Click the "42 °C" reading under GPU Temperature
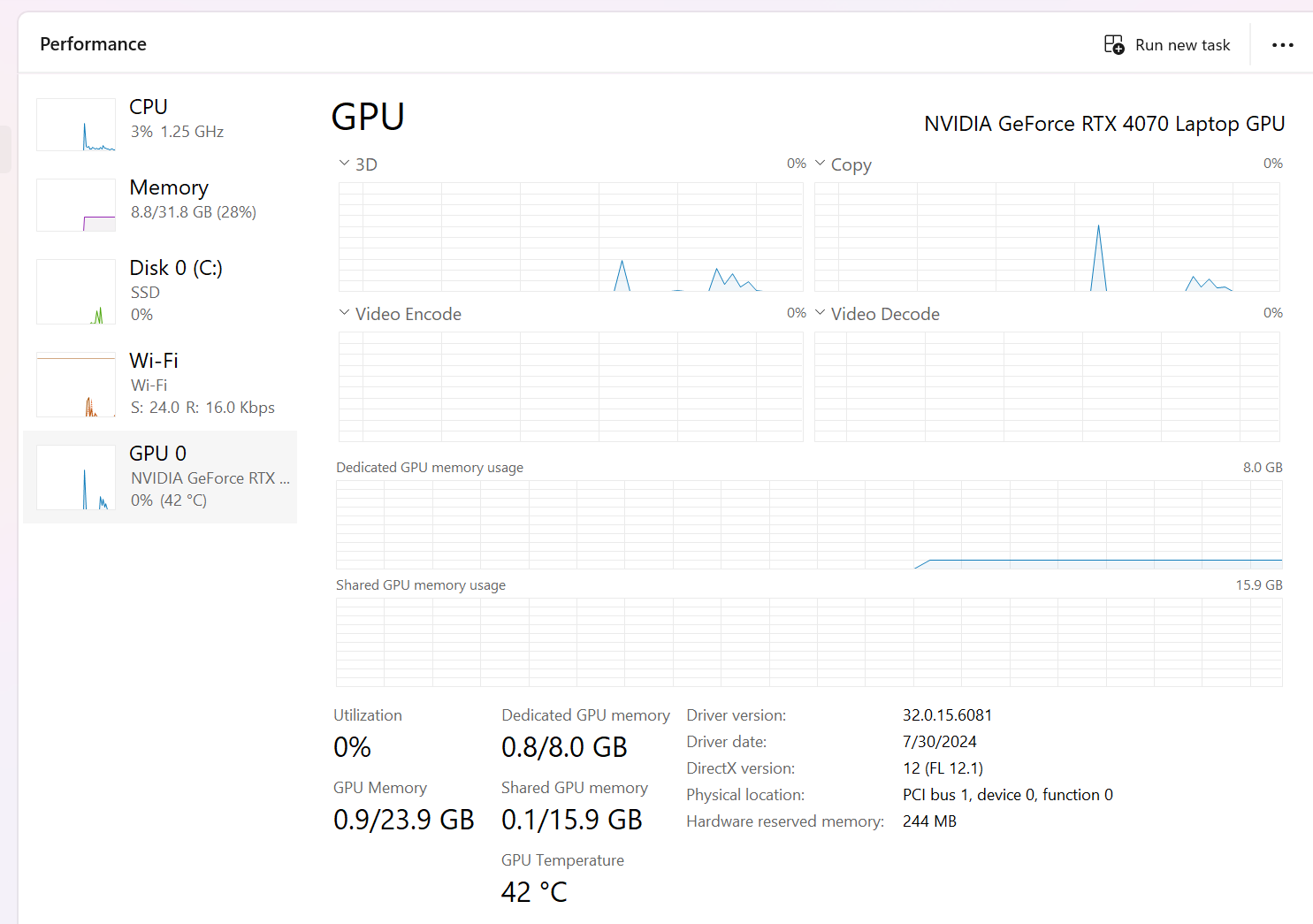Viewport: 1313px width, 924px height. [534, 893]
